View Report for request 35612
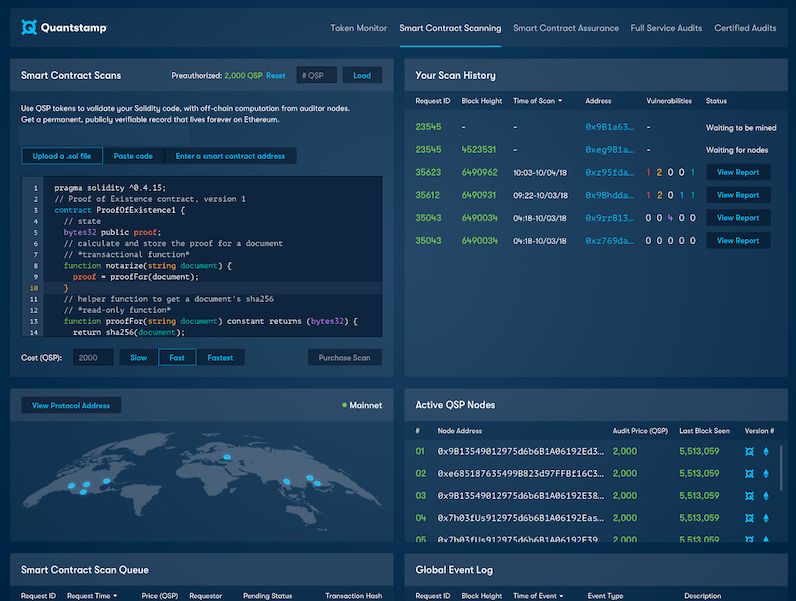Image resolution: width=796 pixels, height=601 pixels. coord(738,195)
